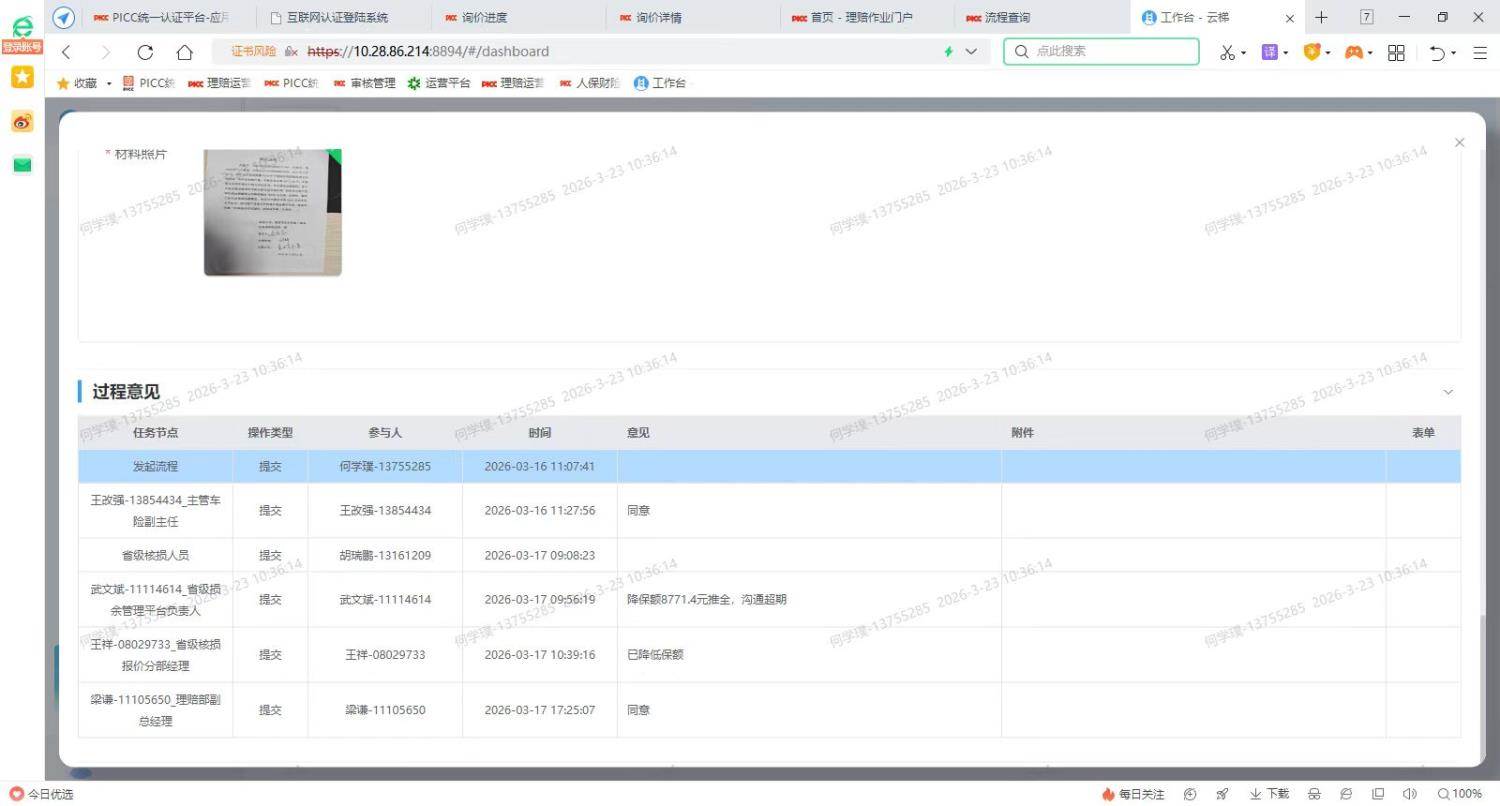Click the scissors screenshot tool icon
This screenshot has width=1500, height=806.
(x=1227, y=52)
